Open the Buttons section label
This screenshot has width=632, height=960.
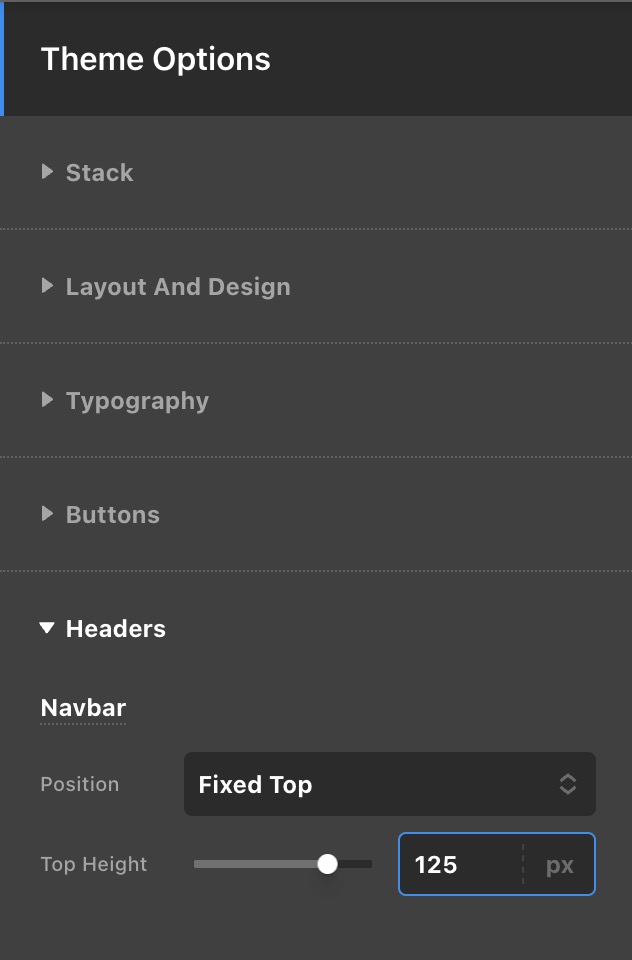click(x=112, y=515)
